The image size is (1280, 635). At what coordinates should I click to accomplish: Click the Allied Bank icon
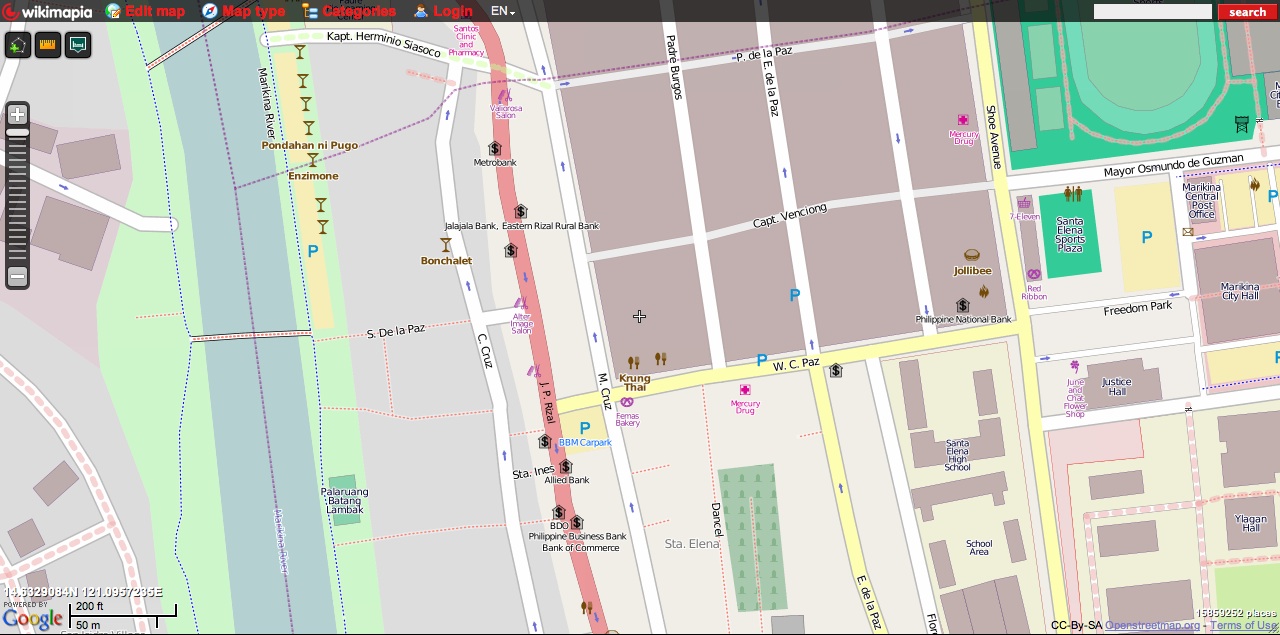point(566,466)
